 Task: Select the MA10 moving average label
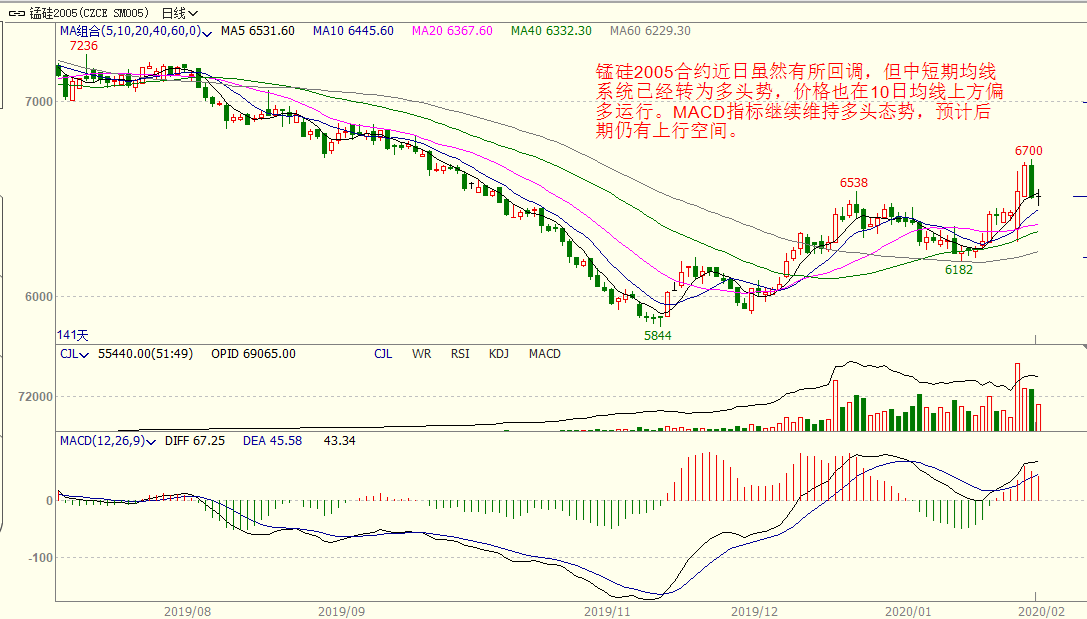[x=353, y=31]
